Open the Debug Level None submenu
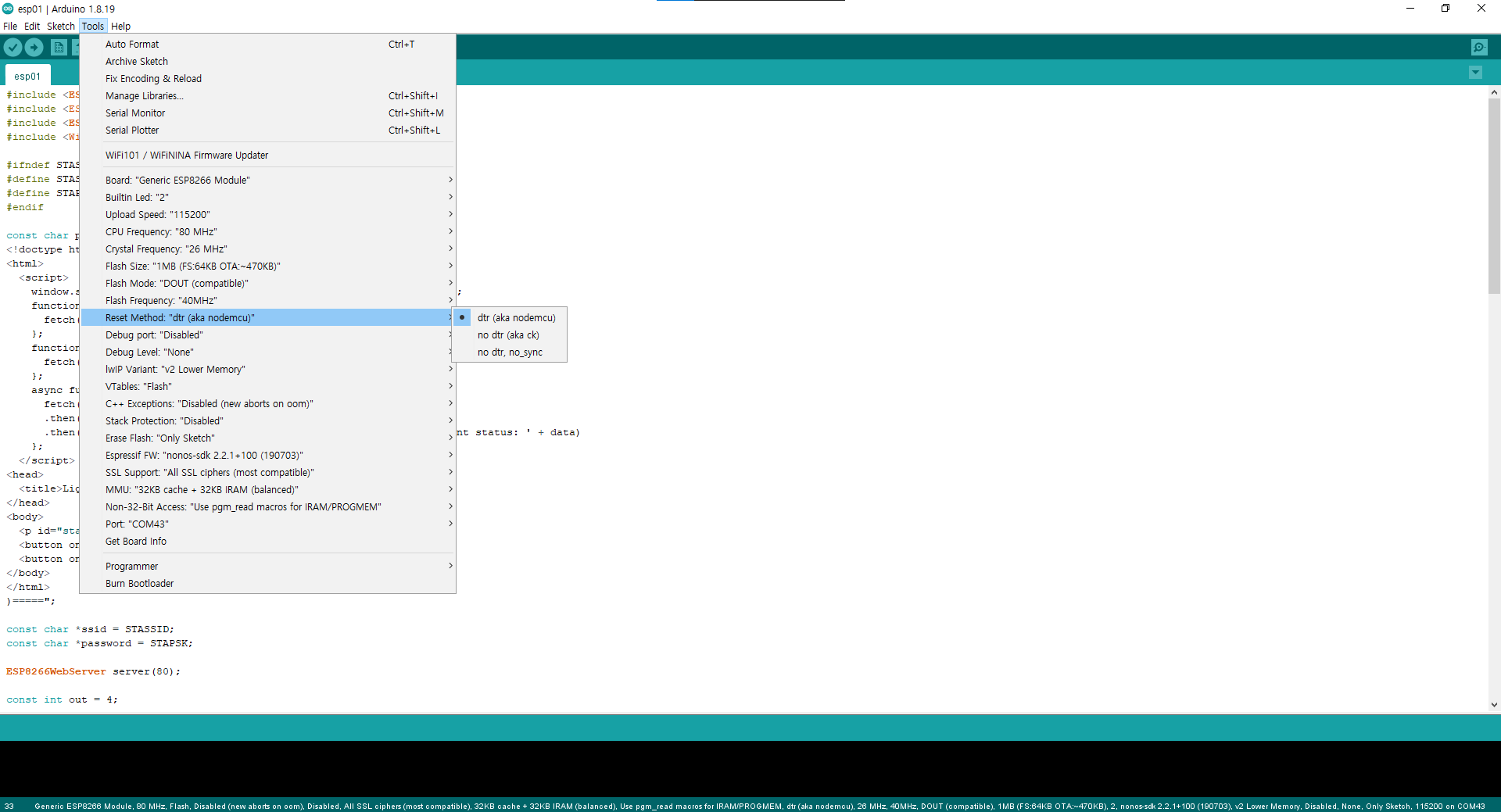Screen dimensions: 1501x812 pos(267,352)
